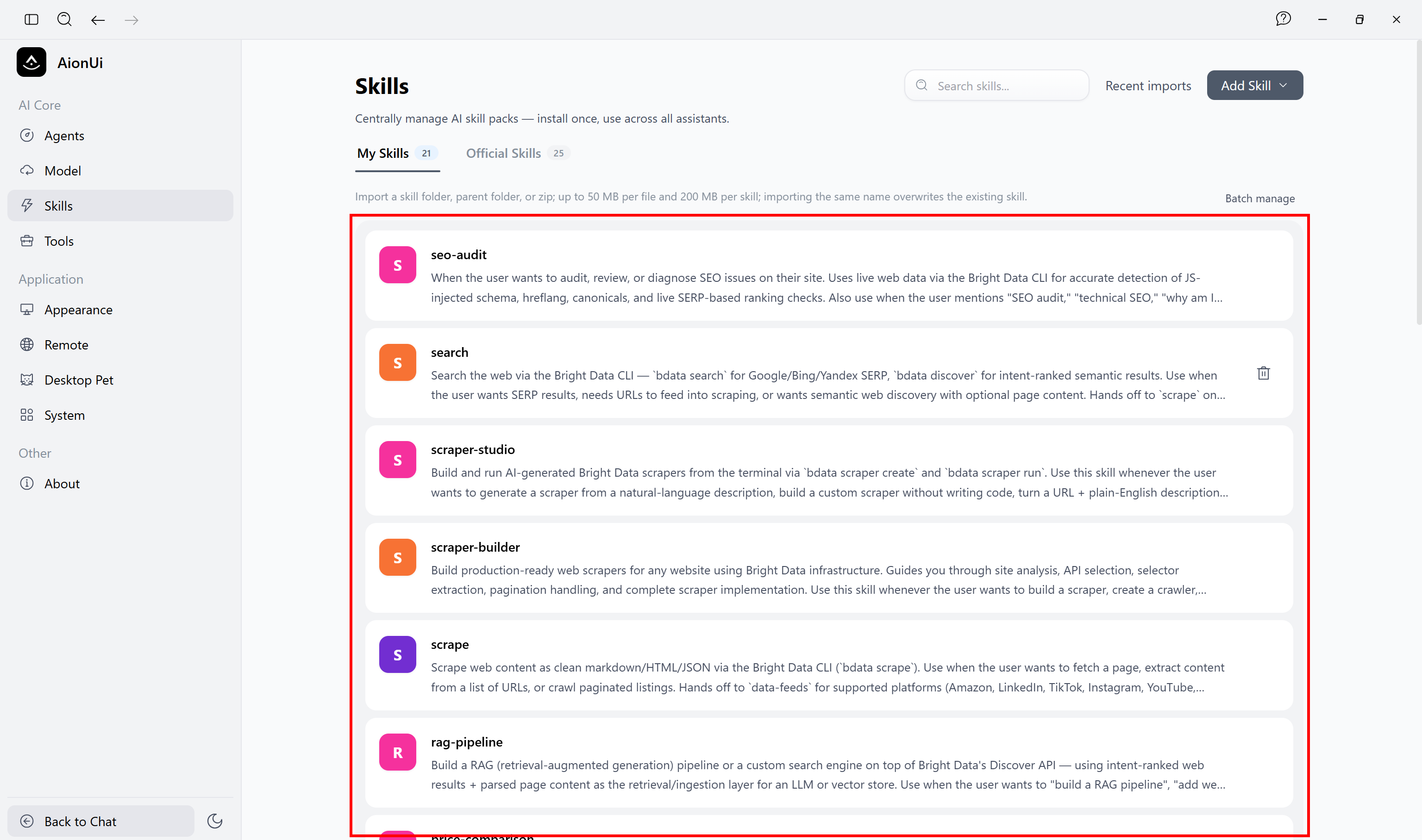Image resolution: width=1422 pixels, height=840 pixels.
Task: Toggle the sidebar panel icon
Action: click(x=31, y=20)
